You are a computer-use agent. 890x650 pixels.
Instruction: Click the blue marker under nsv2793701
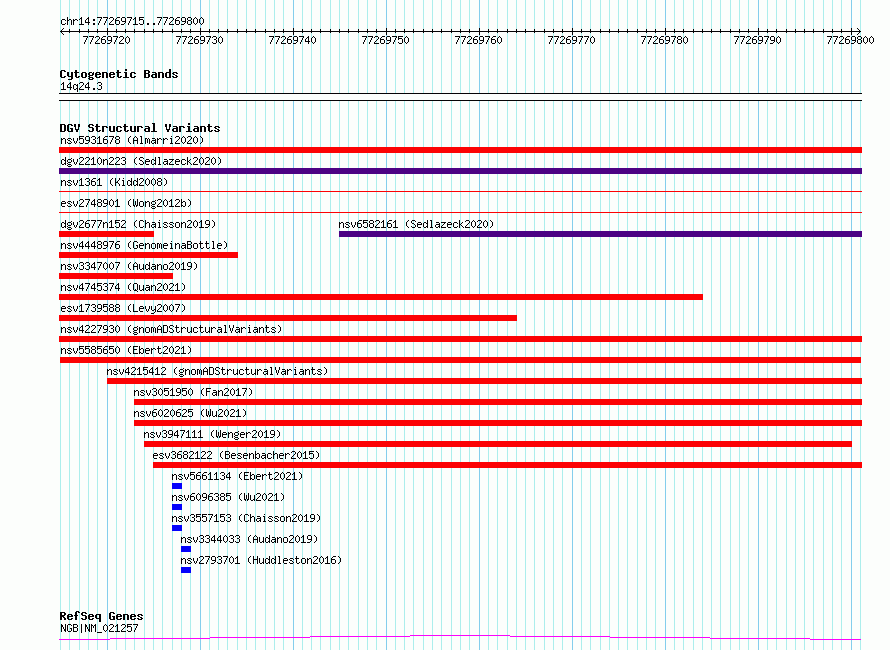[x=186, y=570]
